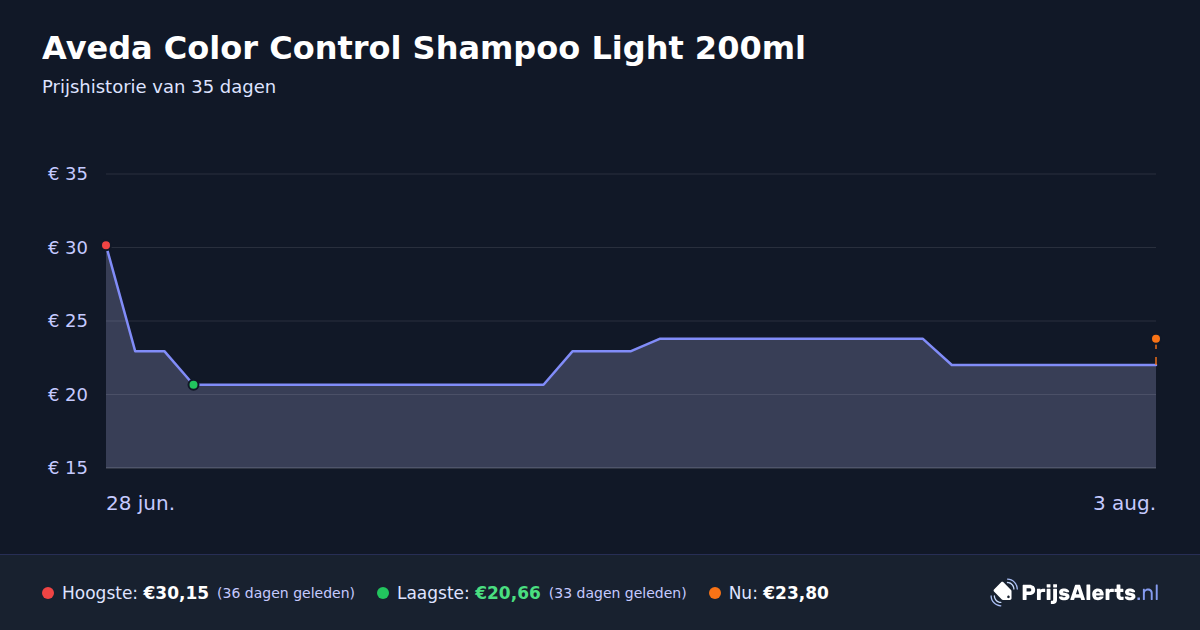This screenshot has width=1200, height=630.
Task: Click the Nu €23,80 current price
Action: click(x=796, y=593)
